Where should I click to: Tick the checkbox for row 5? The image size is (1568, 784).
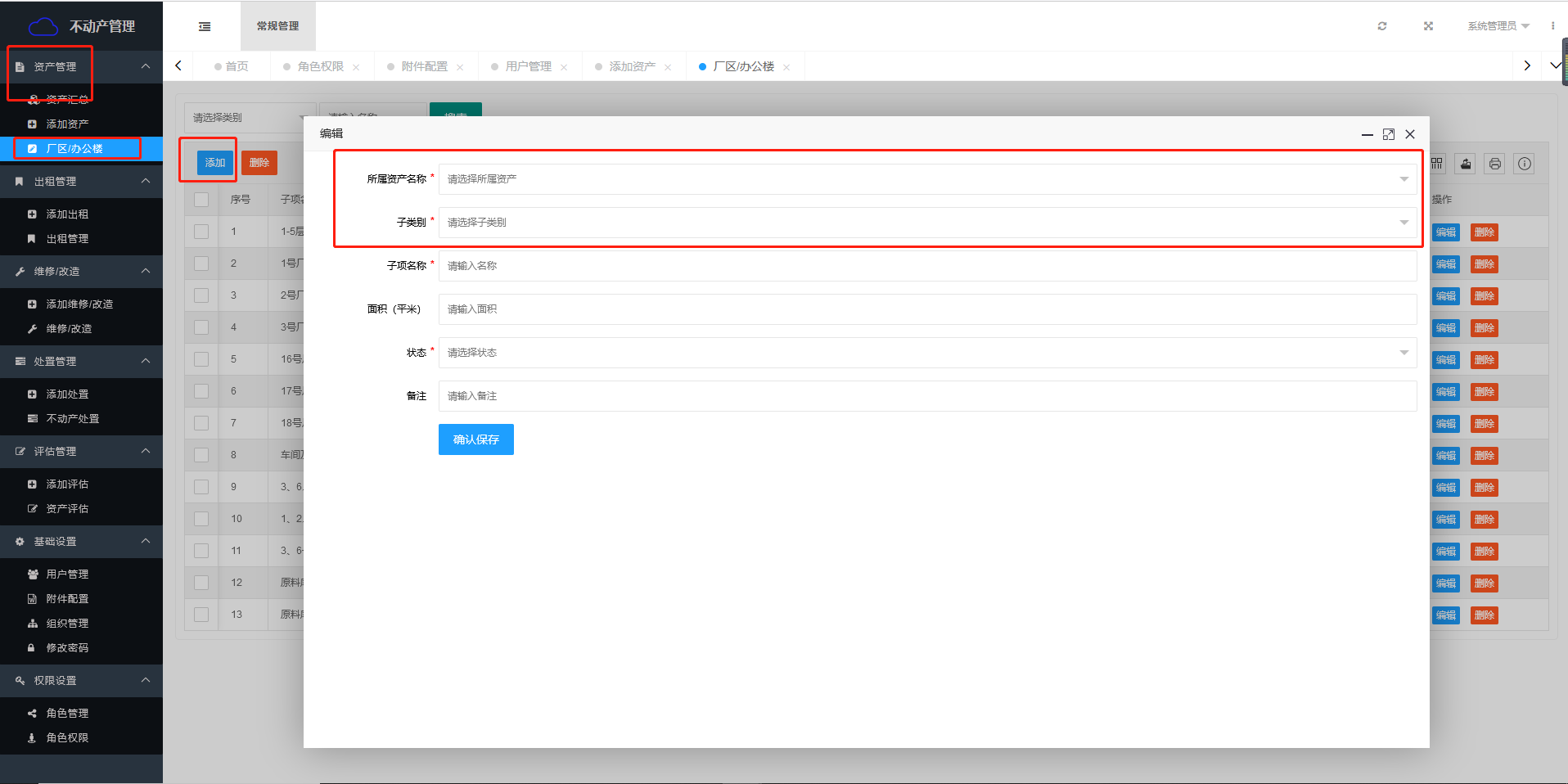click(x=201, y=359)
